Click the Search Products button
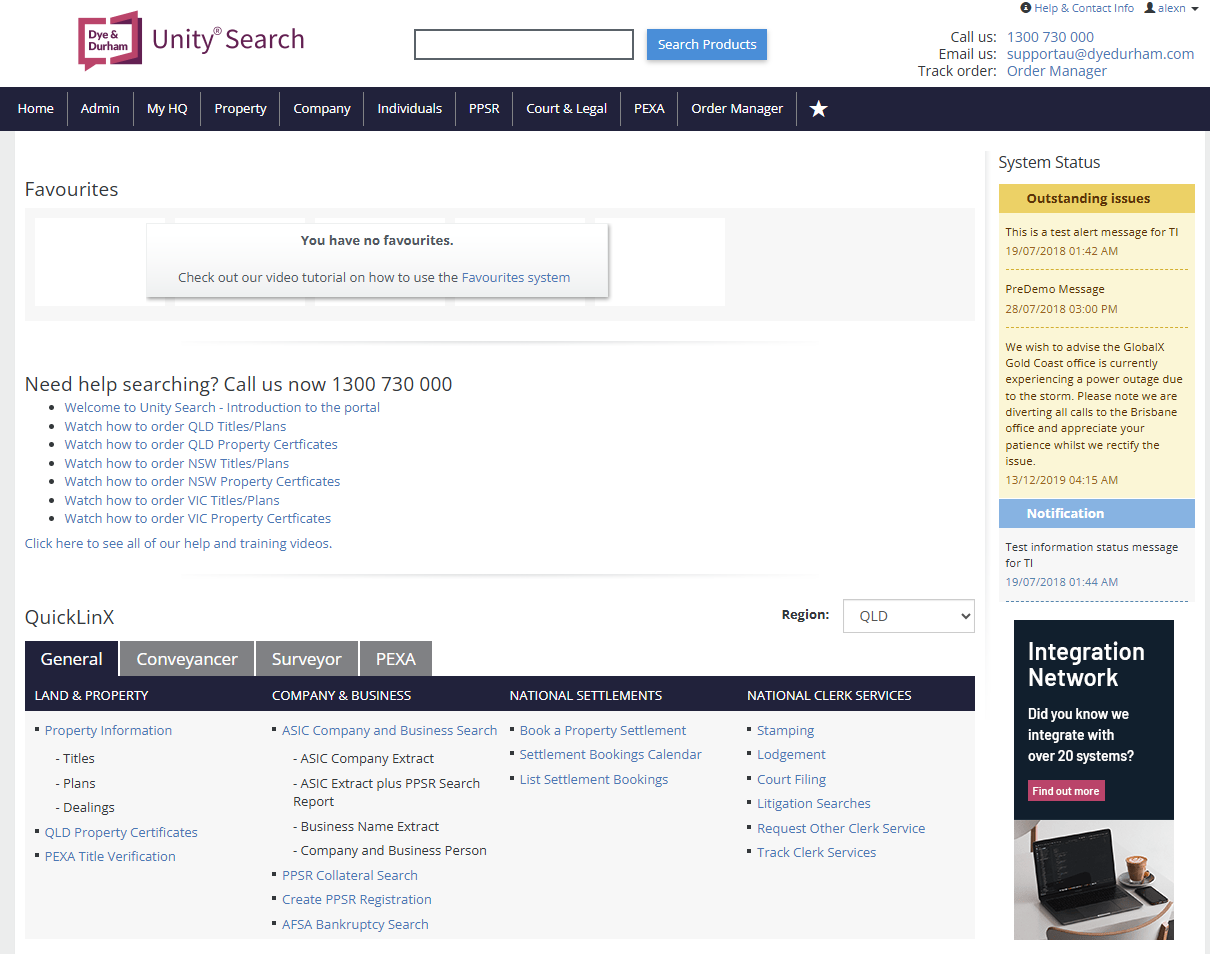1210x954 pixels. tap(707, 44)
